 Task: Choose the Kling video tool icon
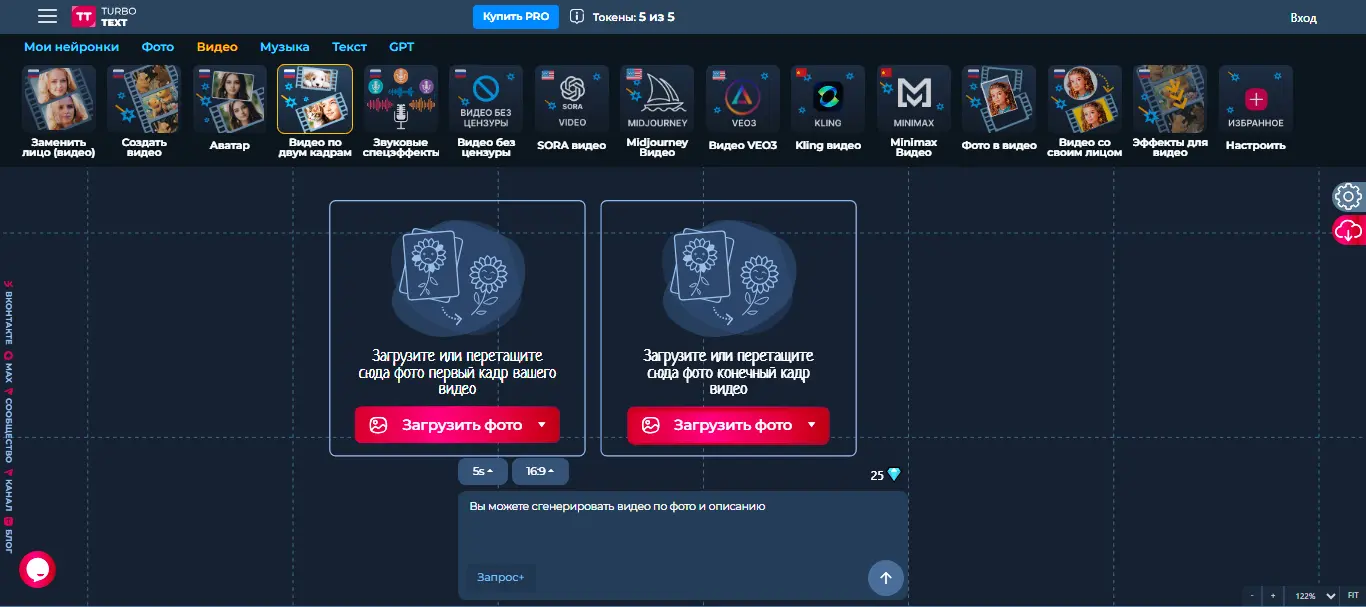[828, 100]
